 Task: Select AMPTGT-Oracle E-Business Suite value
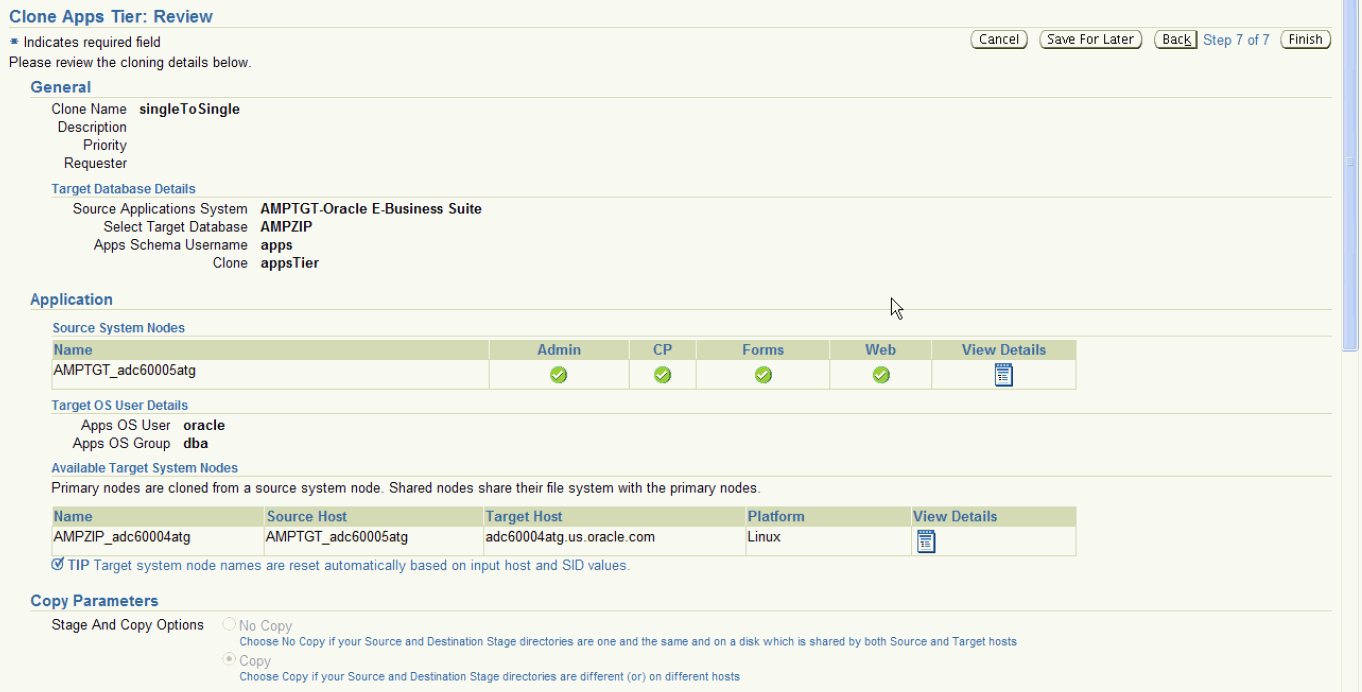(371, 209)
